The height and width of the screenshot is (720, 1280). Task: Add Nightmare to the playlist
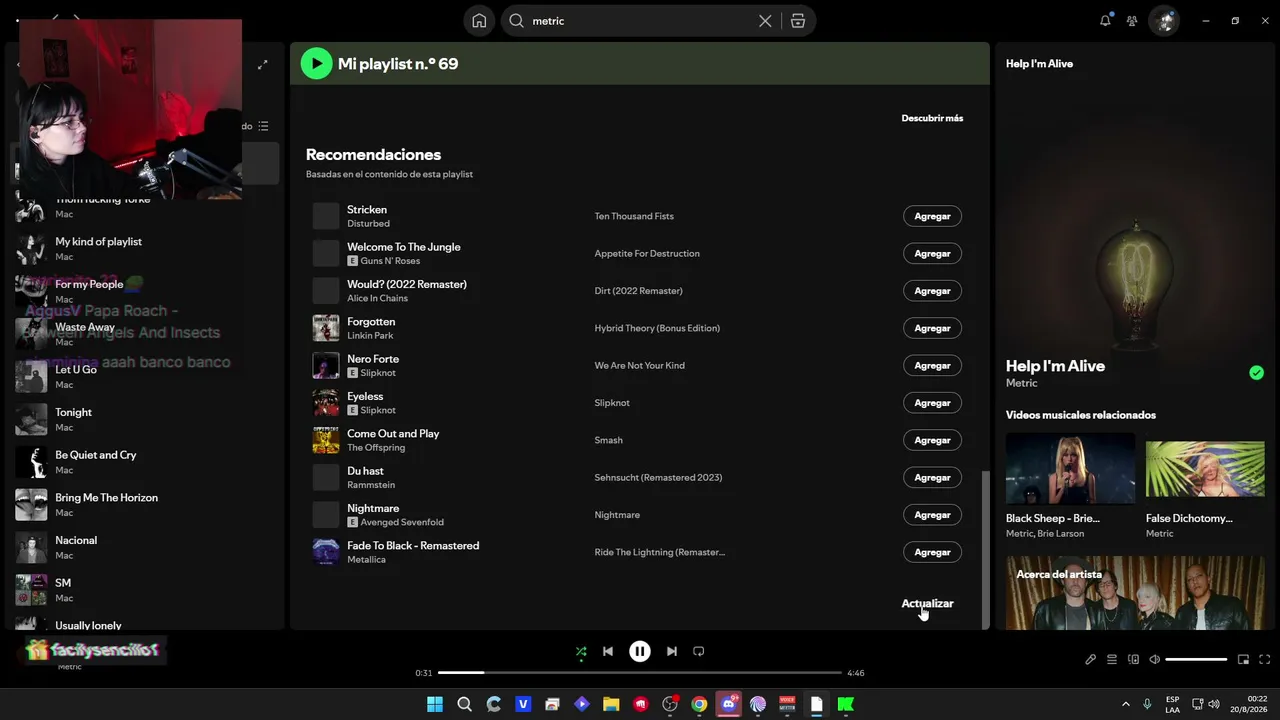pos(932,515)
